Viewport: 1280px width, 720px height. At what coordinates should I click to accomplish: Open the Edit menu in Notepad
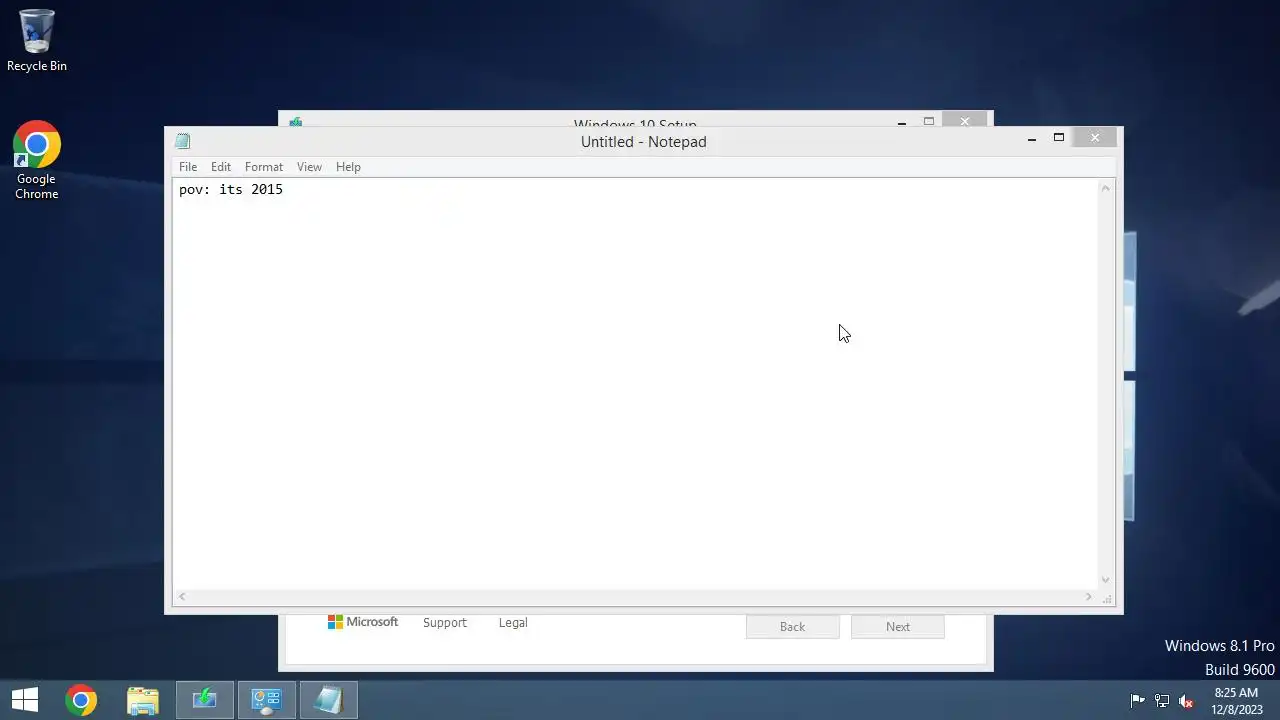[x=221, y=167]
